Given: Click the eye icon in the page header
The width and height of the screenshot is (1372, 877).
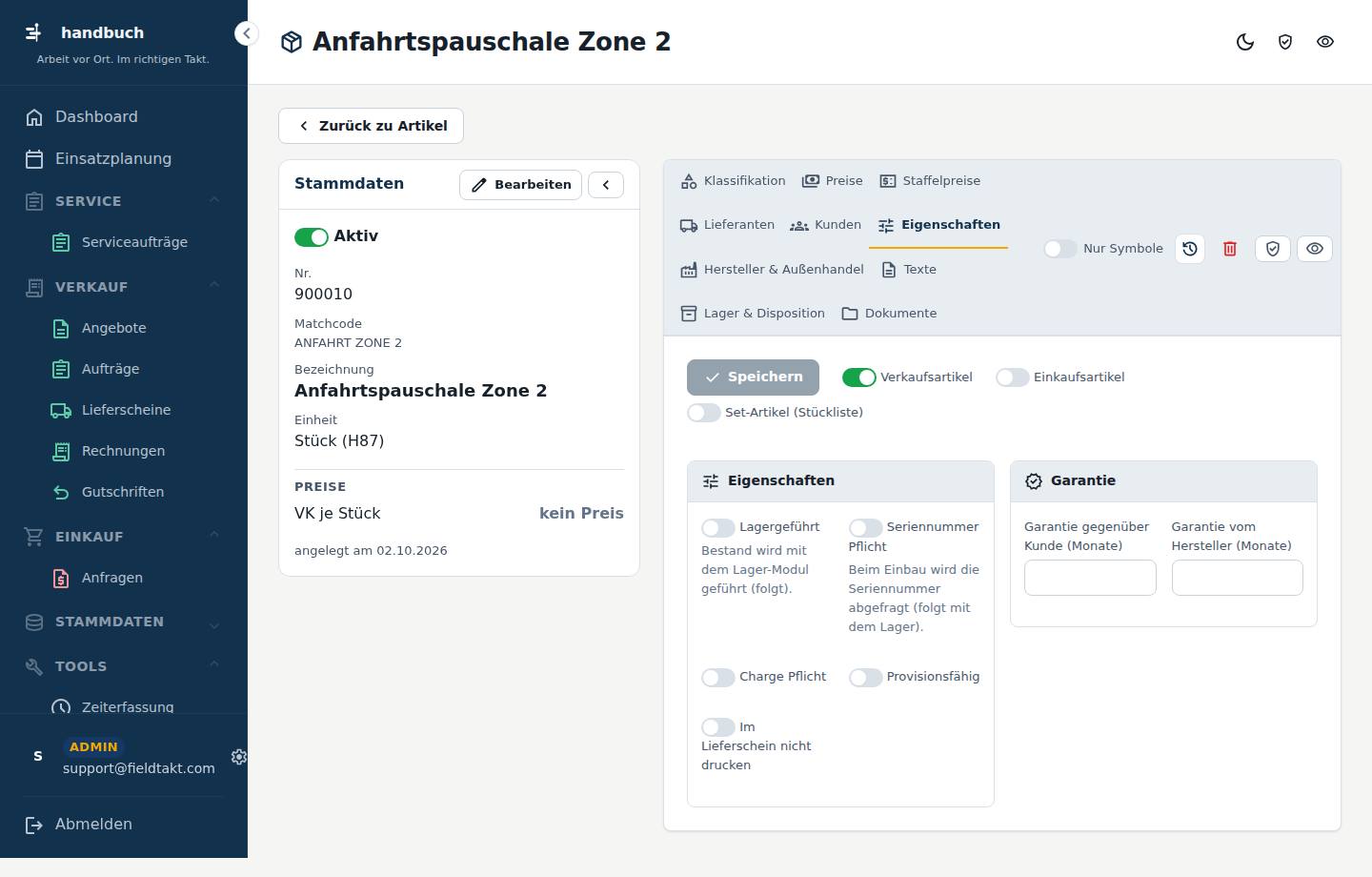Looking at the screenshot, I should click(x=1325, y=42).
